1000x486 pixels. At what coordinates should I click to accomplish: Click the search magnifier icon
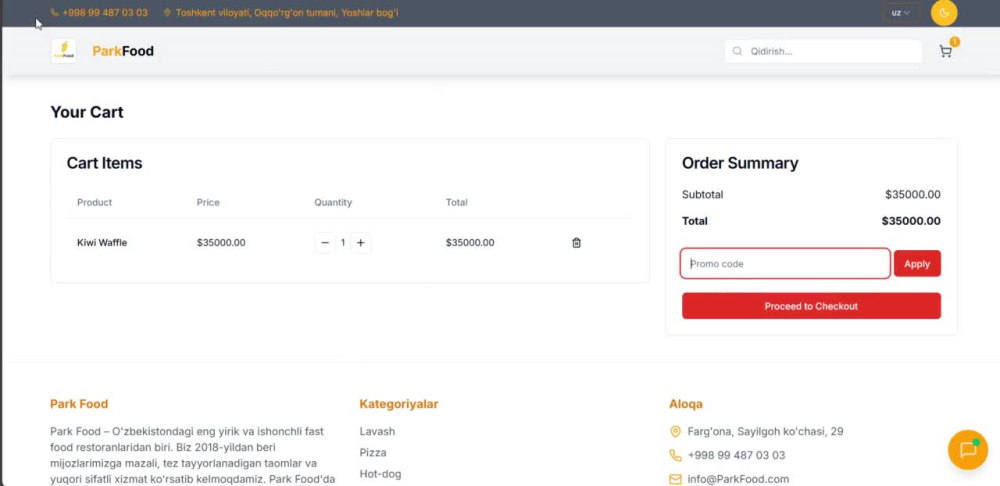tap(737, 51)
